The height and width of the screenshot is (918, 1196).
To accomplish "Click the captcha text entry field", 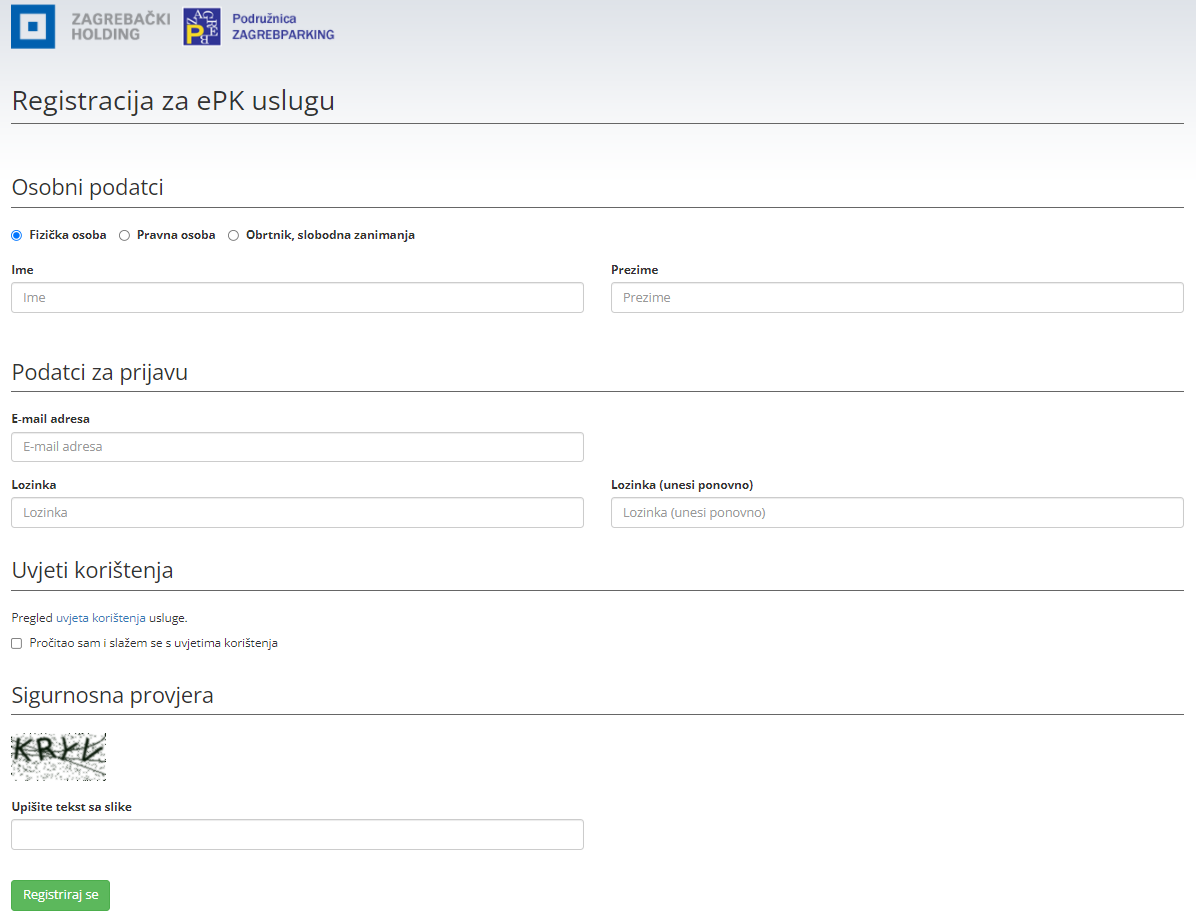I will 297,835.
